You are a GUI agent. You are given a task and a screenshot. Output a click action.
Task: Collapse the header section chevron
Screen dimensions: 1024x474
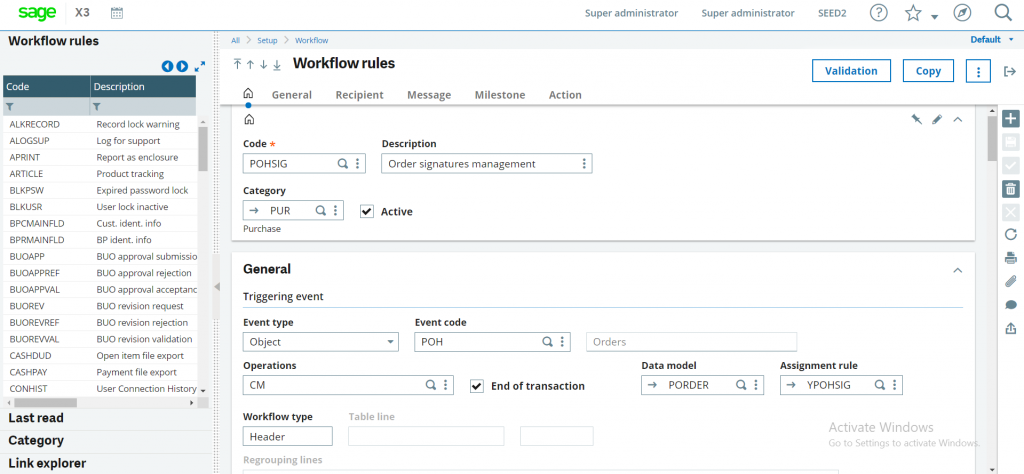[x=958, y=119]
